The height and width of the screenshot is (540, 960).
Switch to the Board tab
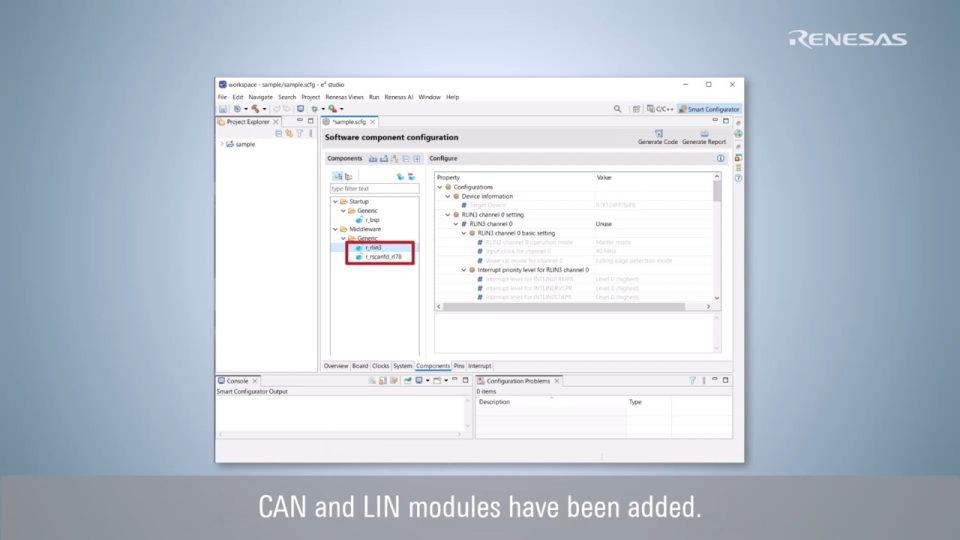(x=360, y=366)
